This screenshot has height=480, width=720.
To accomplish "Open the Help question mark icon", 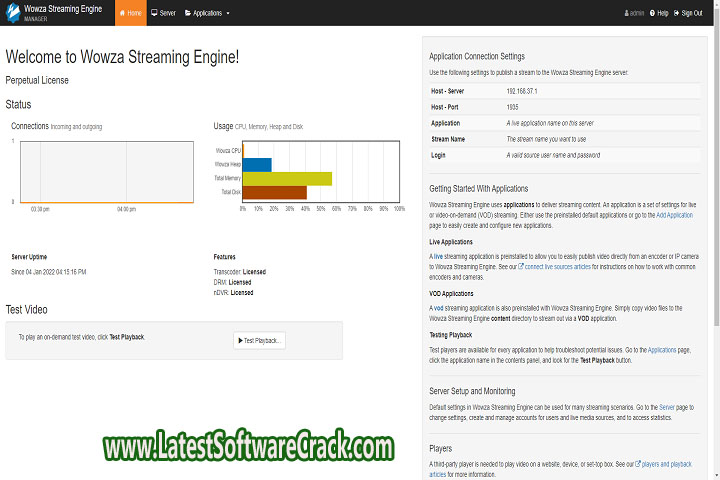I will click(653, 14).
